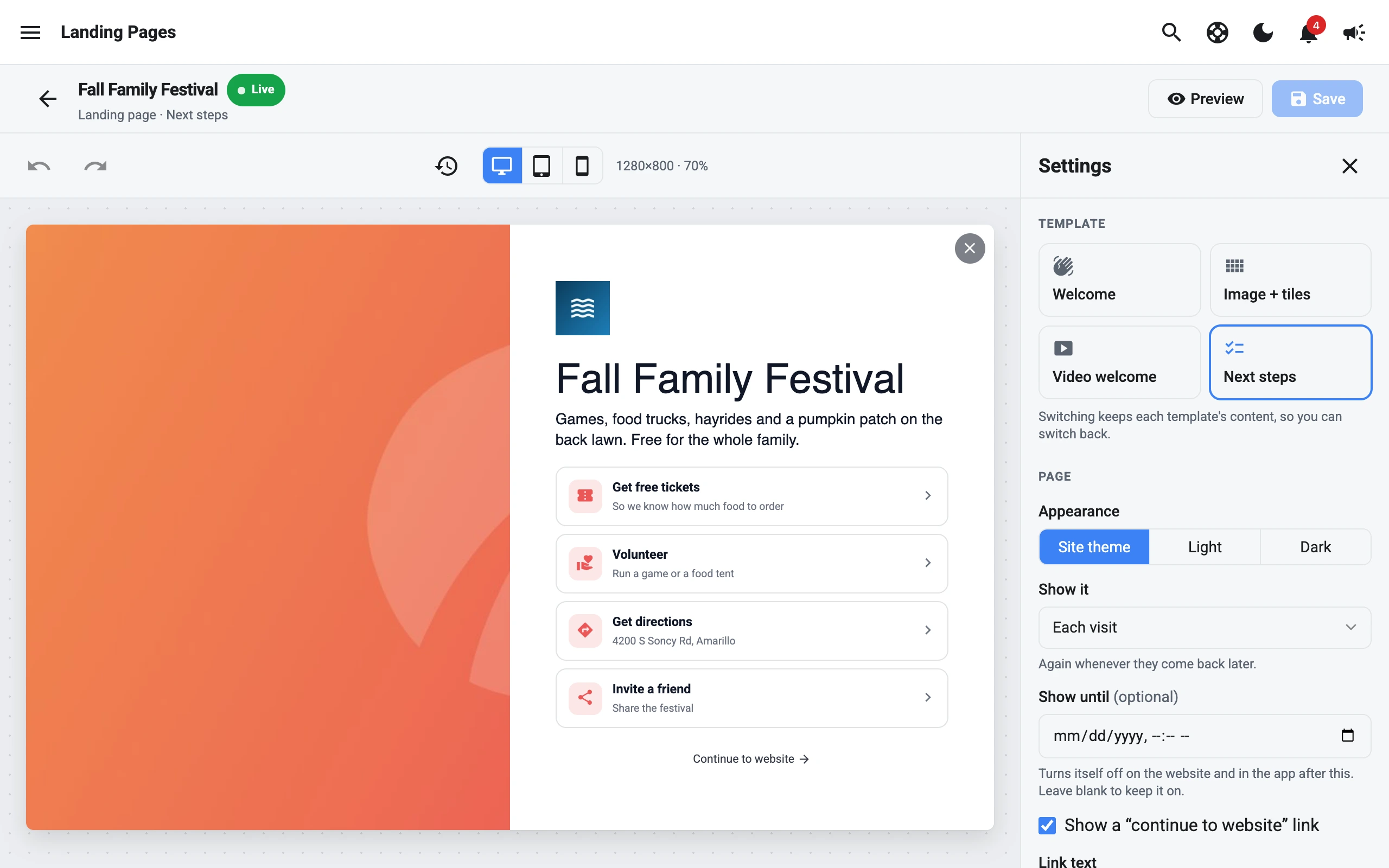Image resolution: width=1389 pixels, height=868 pixels.
Task: Save the landing page
Action: coord(1317,99)
